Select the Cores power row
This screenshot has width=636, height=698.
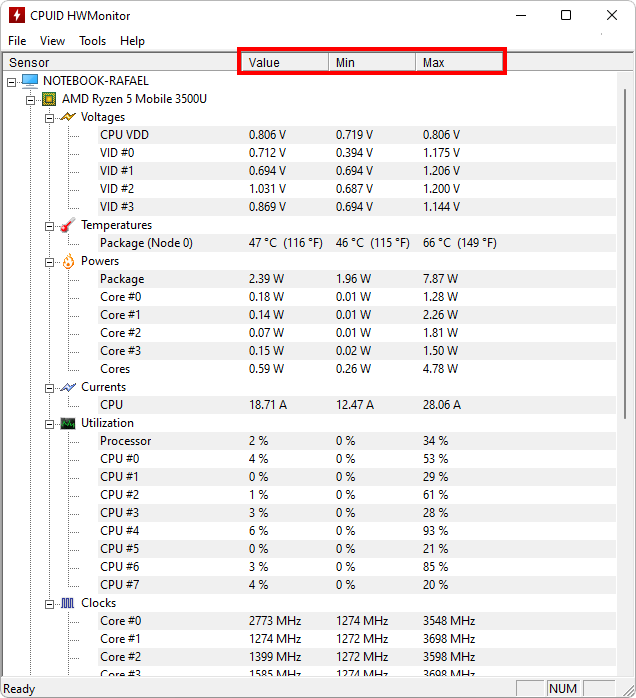tap(357, 369)
